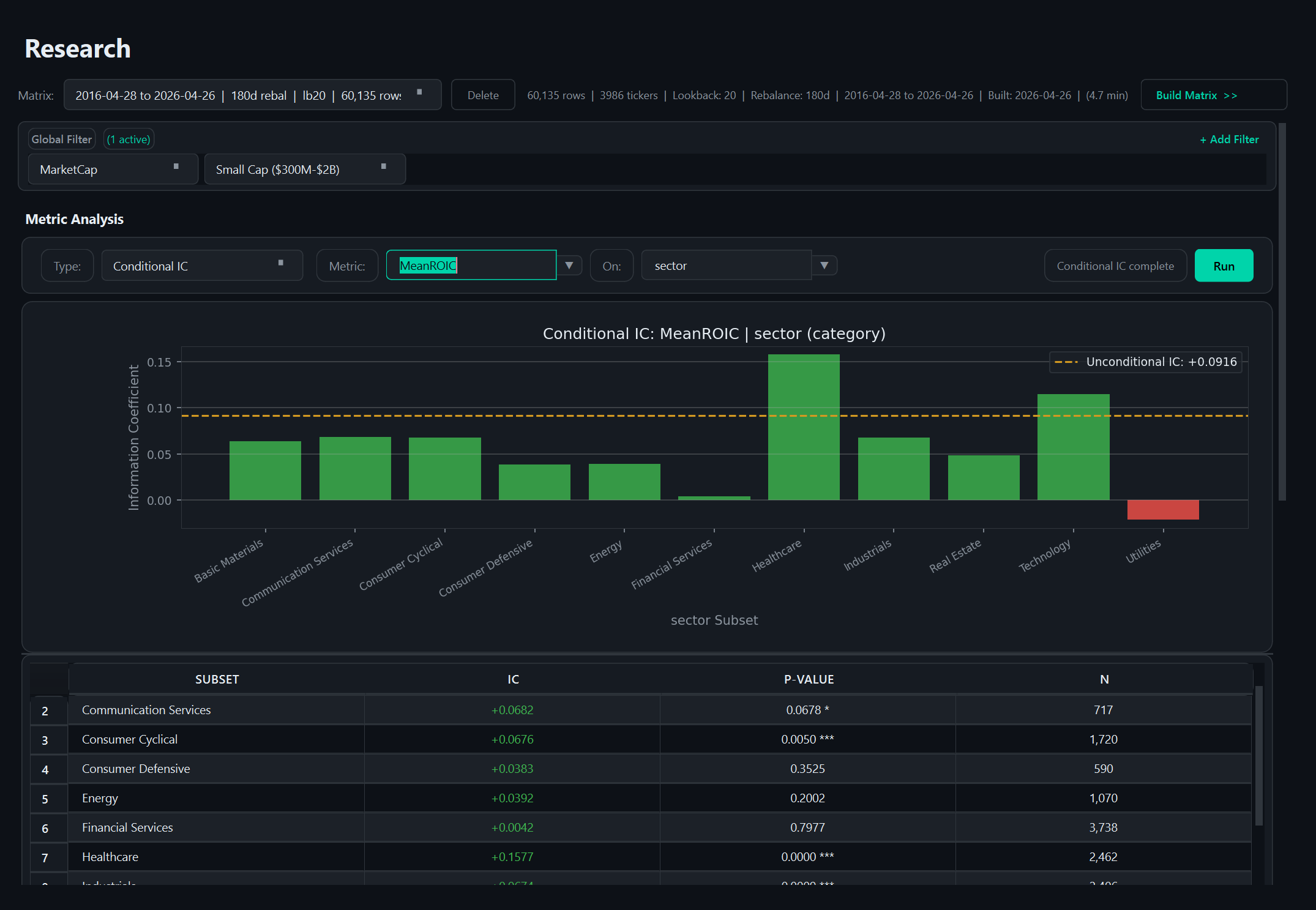This screenshot has height=910, width=1316.
Task: Click the SUBSET column header in the results table
Action: pyautogui.click(x=217, y=679)
